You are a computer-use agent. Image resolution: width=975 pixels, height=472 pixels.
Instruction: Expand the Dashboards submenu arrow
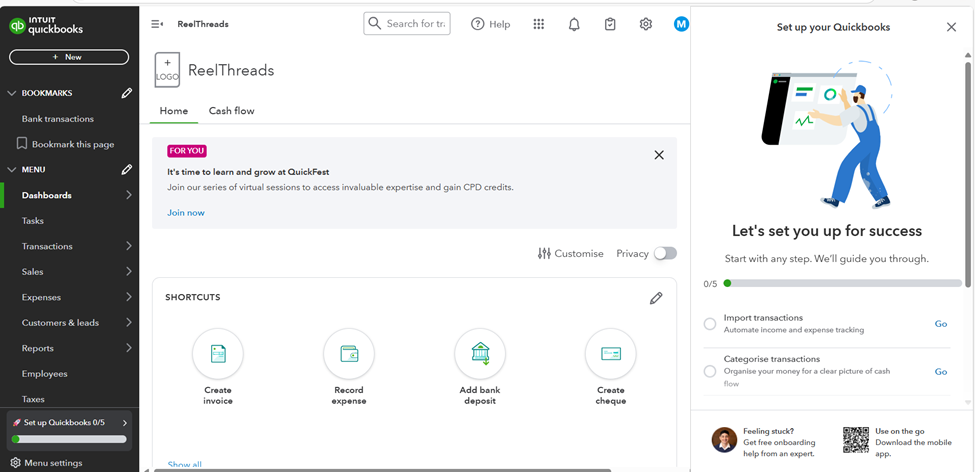coord(129,195)
